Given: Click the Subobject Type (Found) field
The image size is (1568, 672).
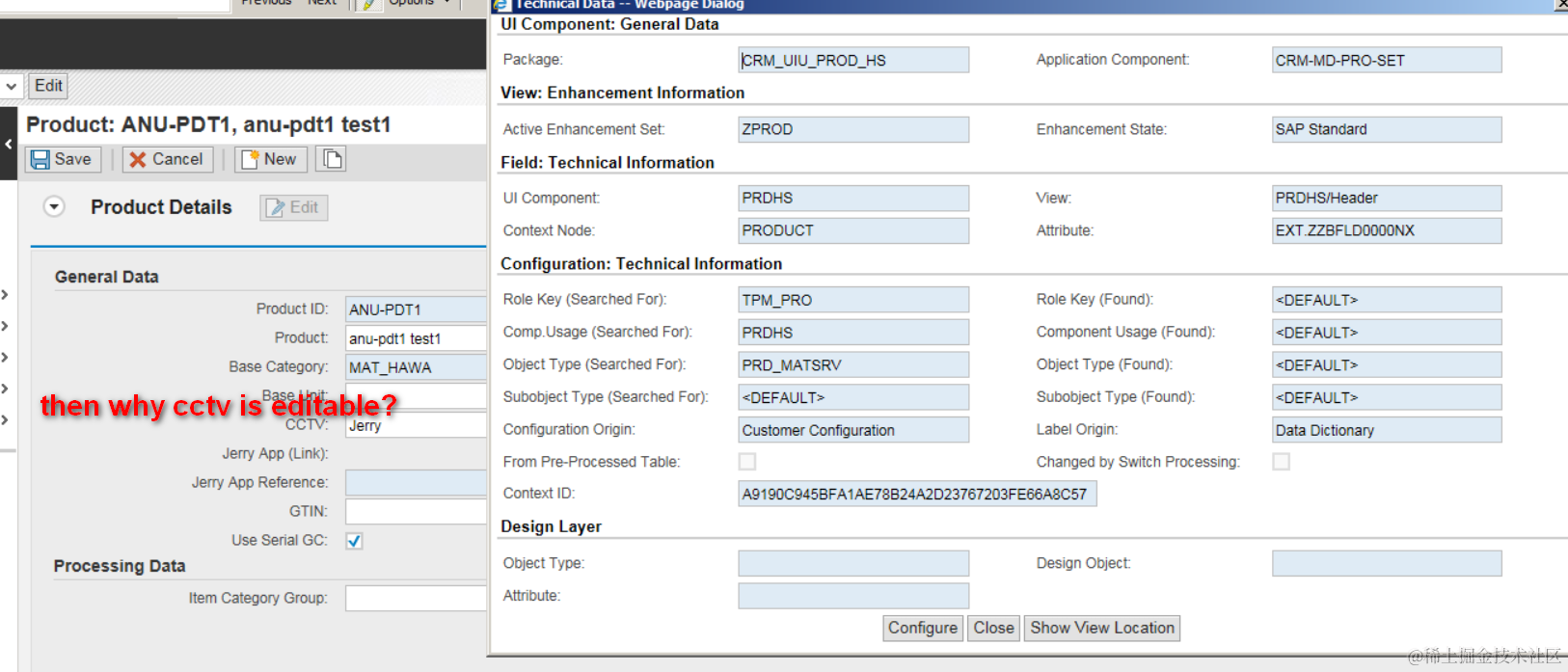Looking at the screenshot, I should click(1387, 397).
